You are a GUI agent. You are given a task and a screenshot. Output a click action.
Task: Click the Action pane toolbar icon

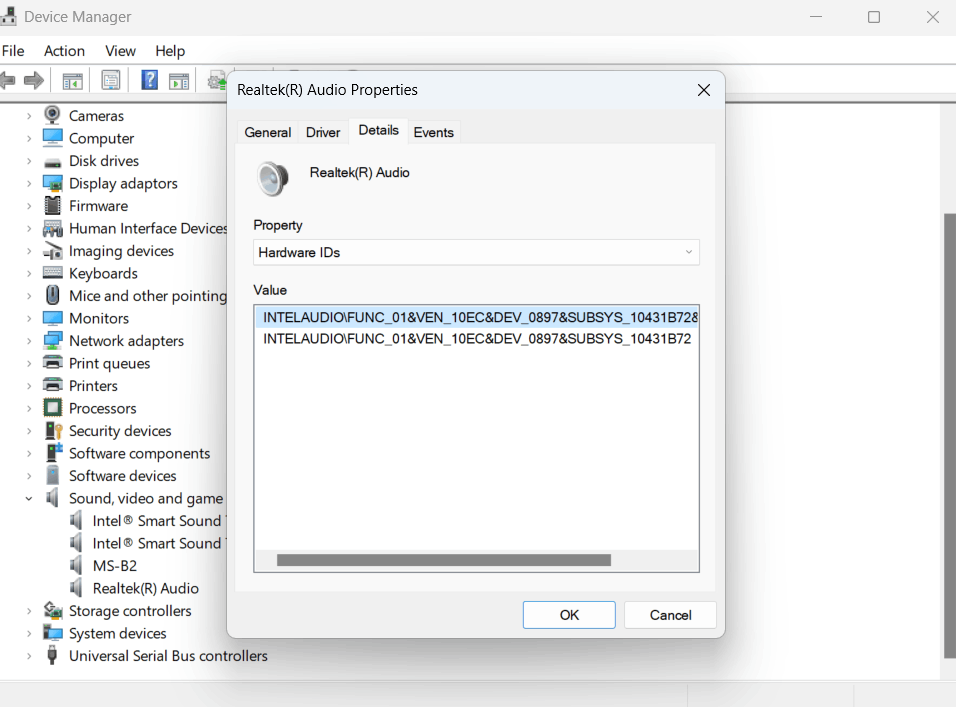179,80
